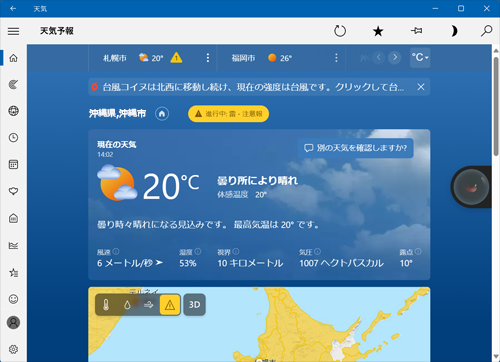The image size is (500, 362).
Task: Select the wind map layer arrow
Action: (148, 305)
